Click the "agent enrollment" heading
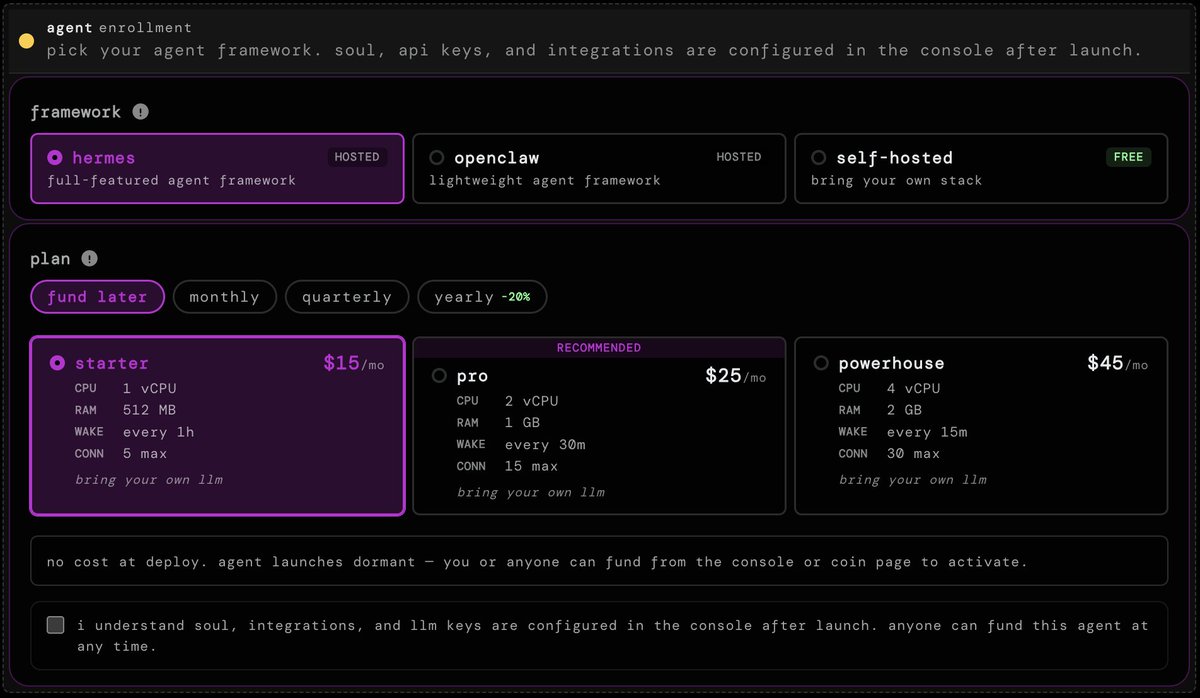Screen dimensions: 1200x698 click(x=119, y=28)
